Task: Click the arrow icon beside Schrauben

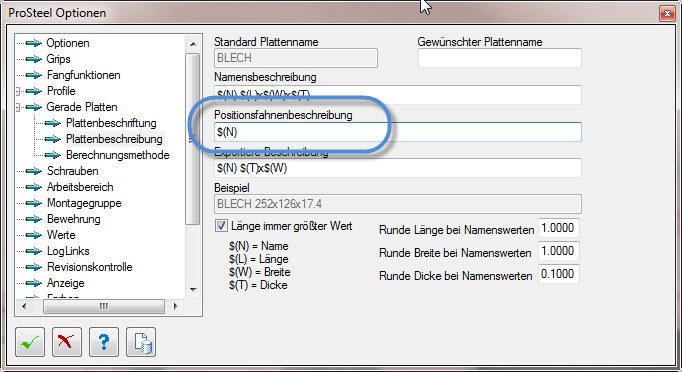Action: 33,171
